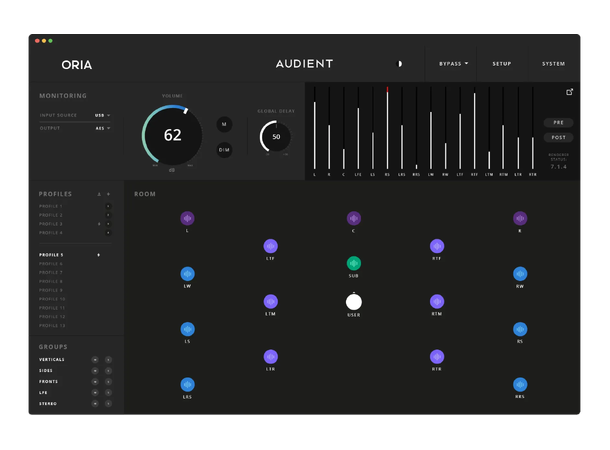Select PROFILE 8 in the list
This screenshot has width=610, height=450.
pos(51,281)
